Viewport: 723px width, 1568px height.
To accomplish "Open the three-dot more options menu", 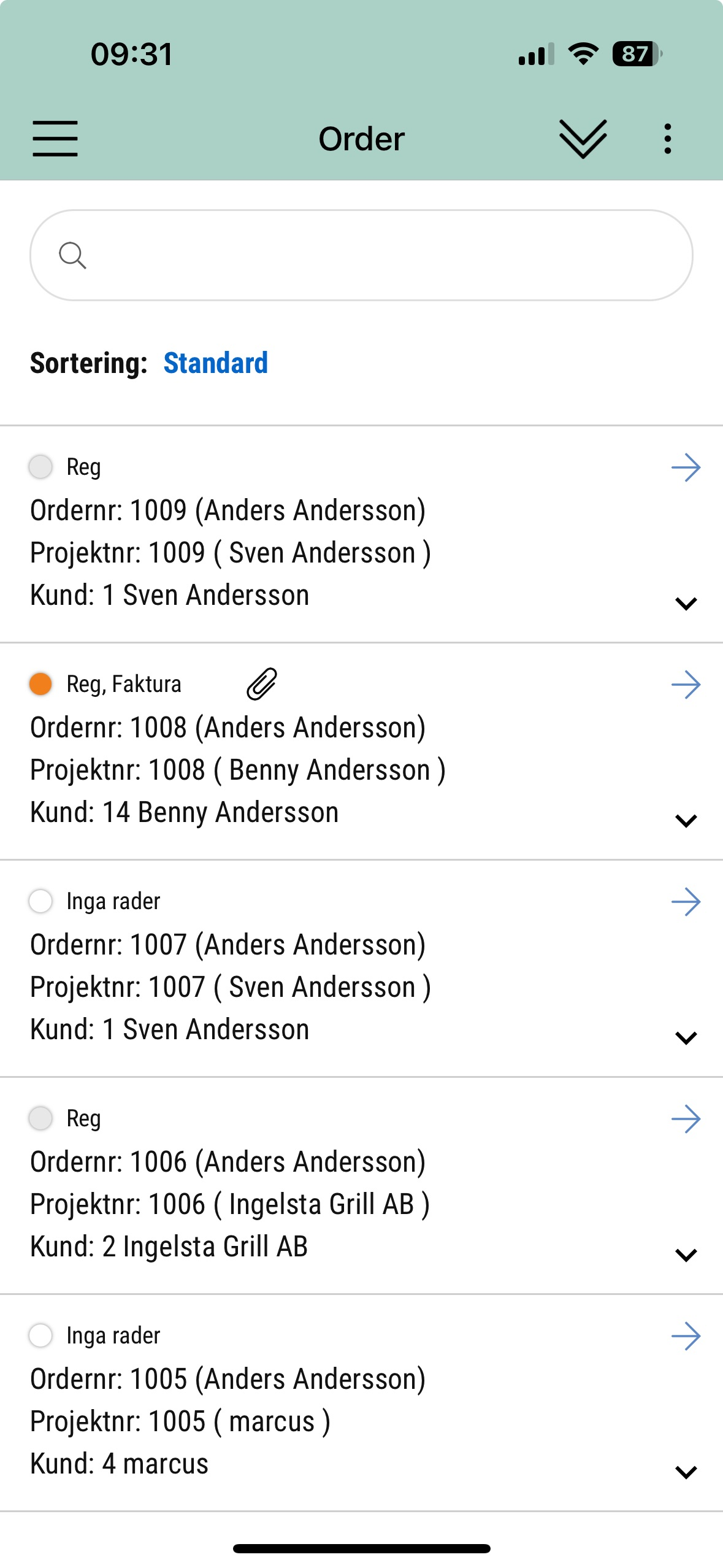I will 668,139.
